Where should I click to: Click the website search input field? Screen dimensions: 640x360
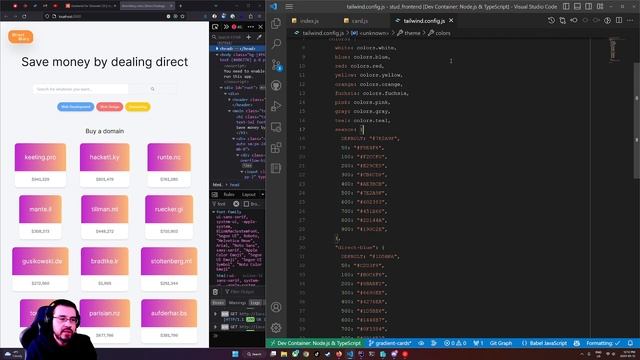tap(80, 89)
